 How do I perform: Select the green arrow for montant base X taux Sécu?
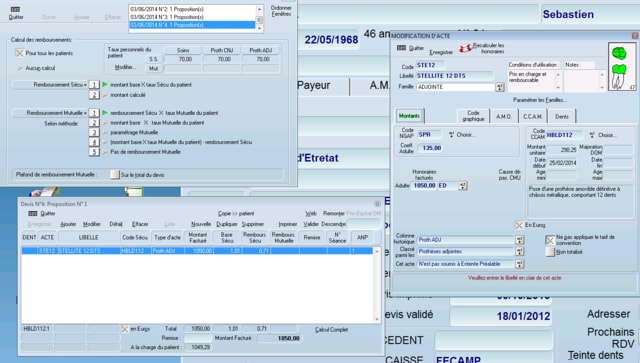pos(105,85)
